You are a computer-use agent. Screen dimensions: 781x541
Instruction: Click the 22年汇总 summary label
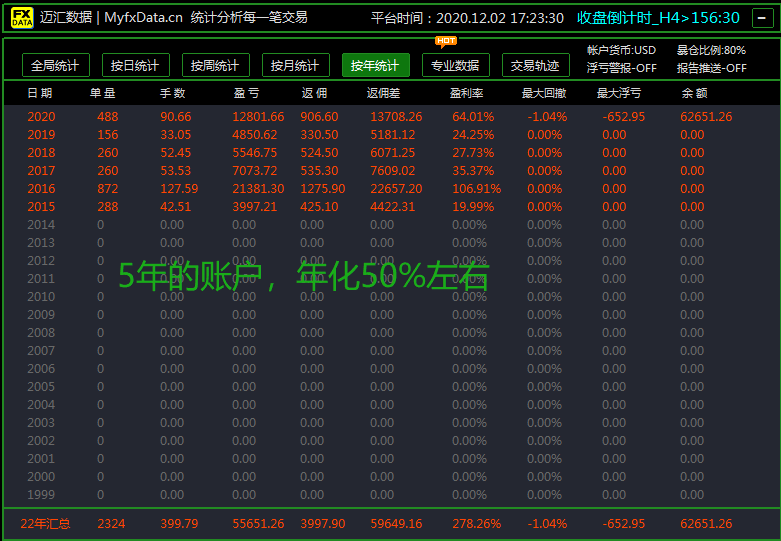tap(45, 524)
